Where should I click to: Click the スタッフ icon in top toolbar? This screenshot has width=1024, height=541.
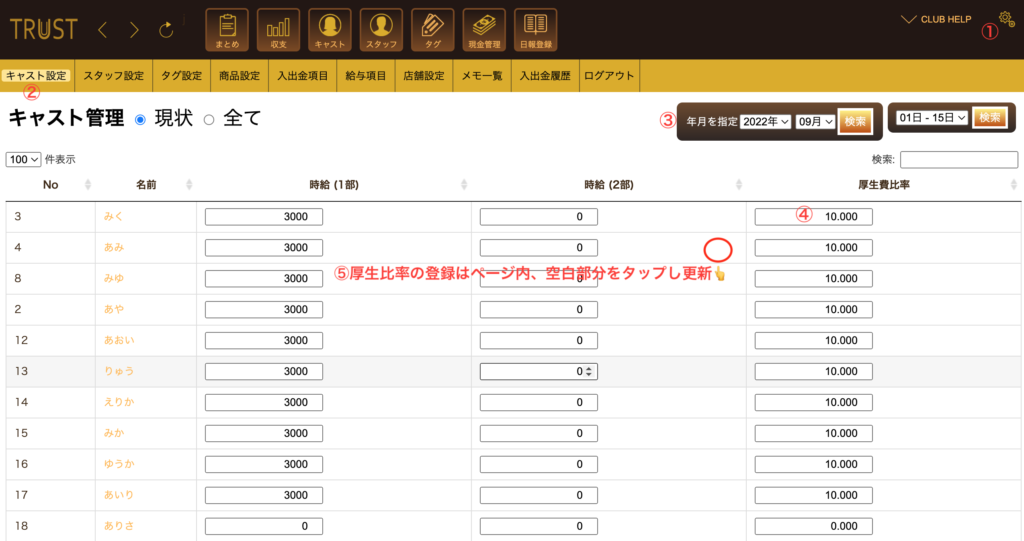click(x=380, y=30)
